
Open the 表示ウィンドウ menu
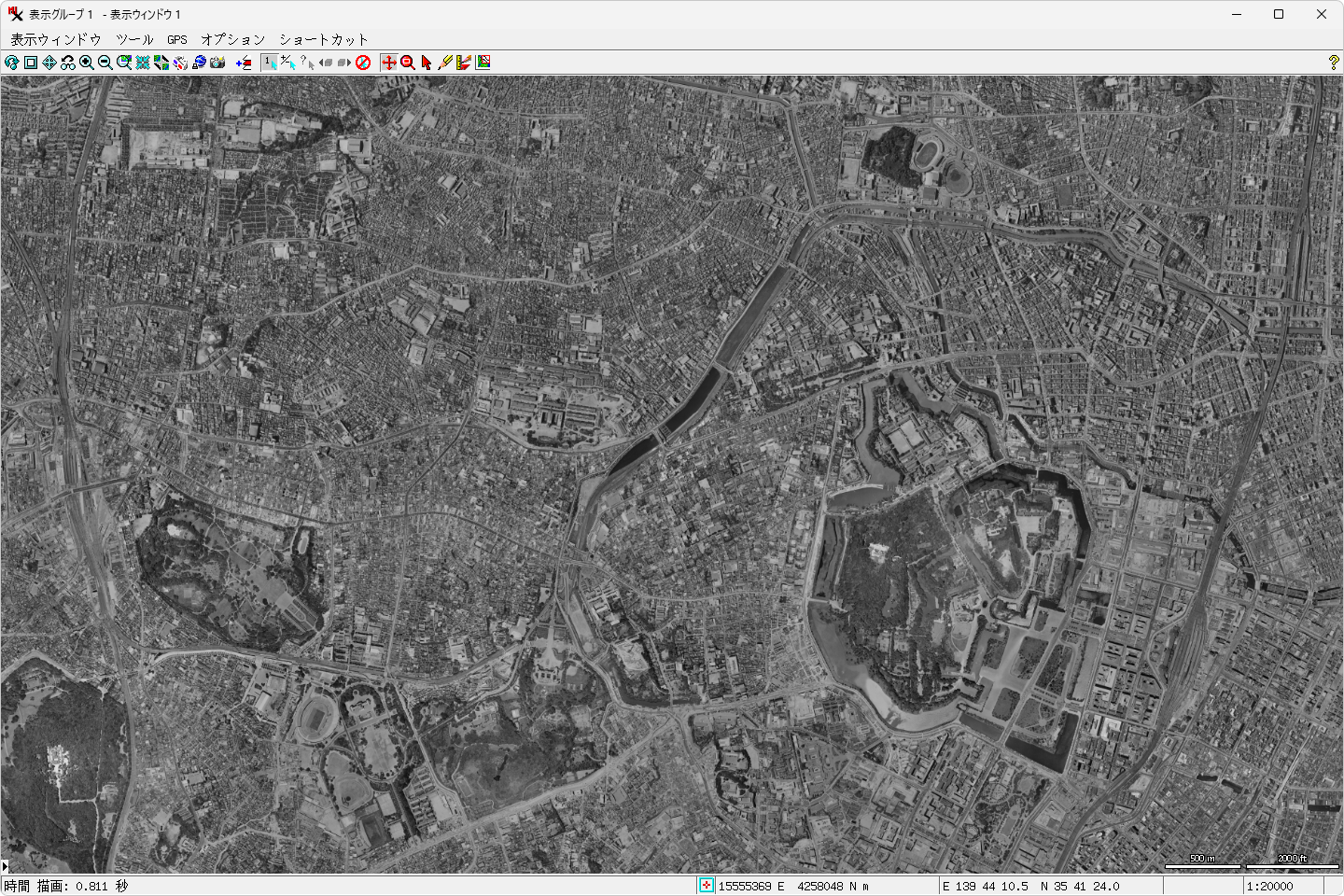click(x=55, y=39)
